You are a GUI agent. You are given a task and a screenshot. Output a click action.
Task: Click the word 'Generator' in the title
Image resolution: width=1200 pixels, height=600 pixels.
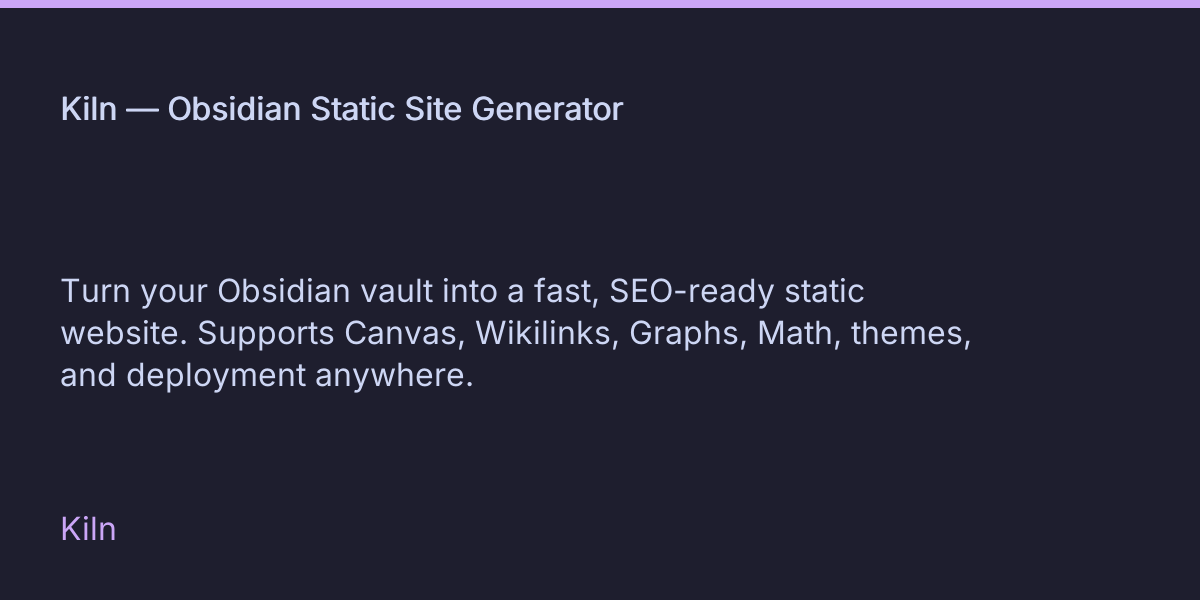(547, 109)
